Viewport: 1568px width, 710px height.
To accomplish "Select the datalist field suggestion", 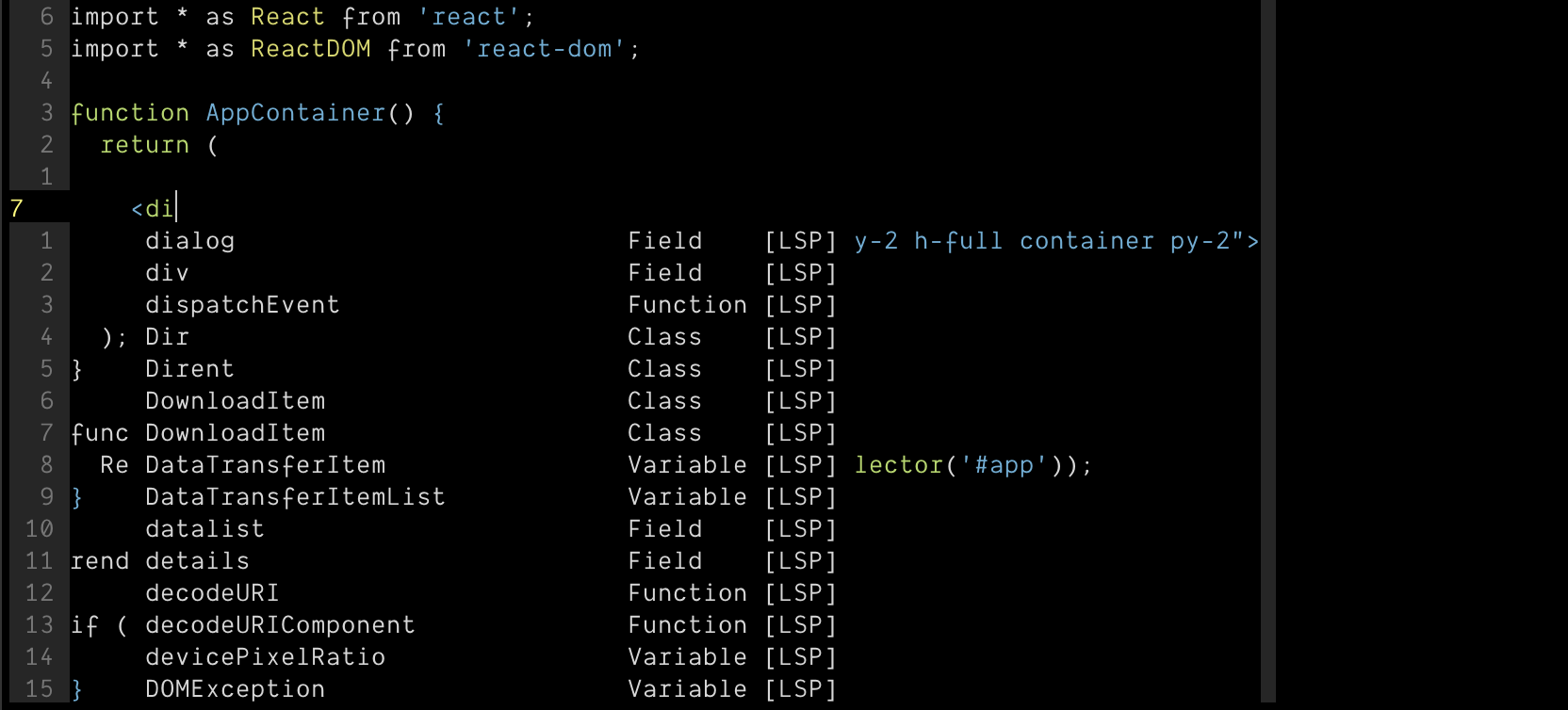I will pyautogui.click(x=204, y=528).
